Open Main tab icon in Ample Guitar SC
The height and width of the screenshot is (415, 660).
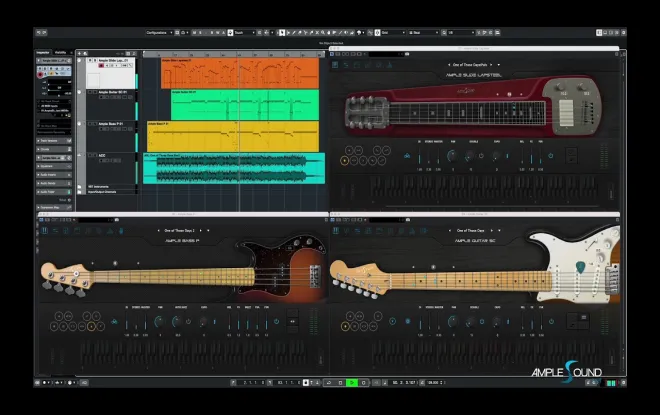click(x=336, y=231)
